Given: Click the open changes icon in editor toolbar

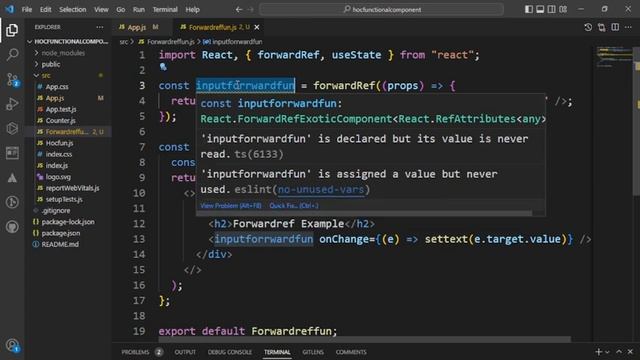Looking at the screenshot, I should coord(602,27).
